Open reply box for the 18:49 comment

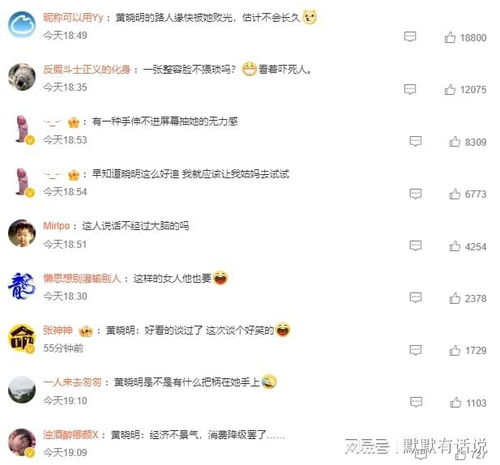[410, 36]
